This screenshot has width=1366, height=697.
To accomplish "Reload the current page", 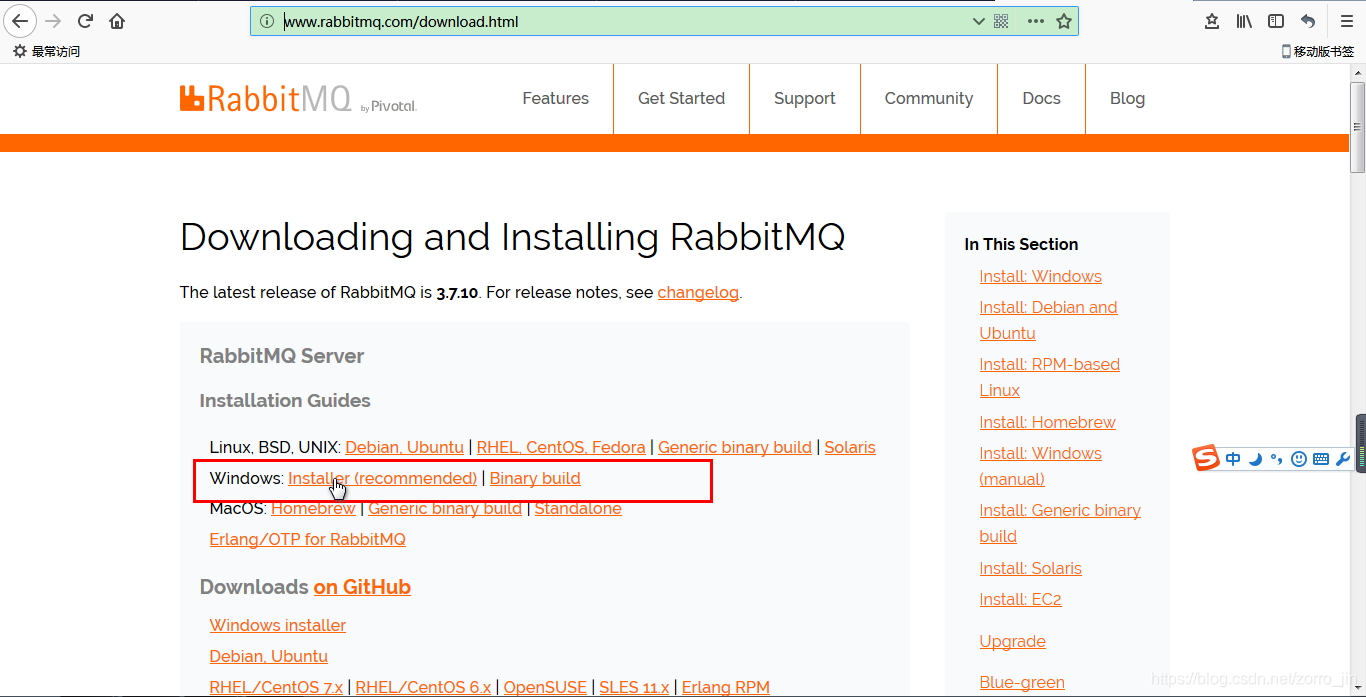I will coord(85,21).
